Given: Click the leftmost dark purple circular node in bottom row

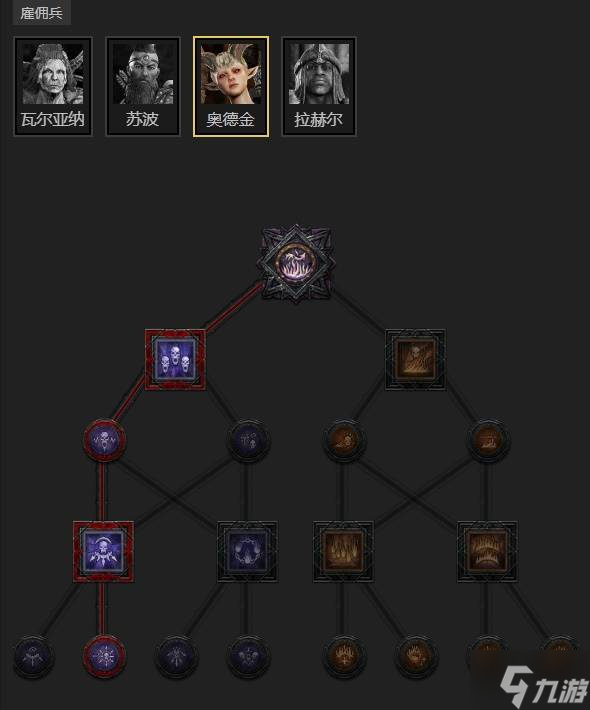Looking at the screenshot, I should click(x=34, y=657).
